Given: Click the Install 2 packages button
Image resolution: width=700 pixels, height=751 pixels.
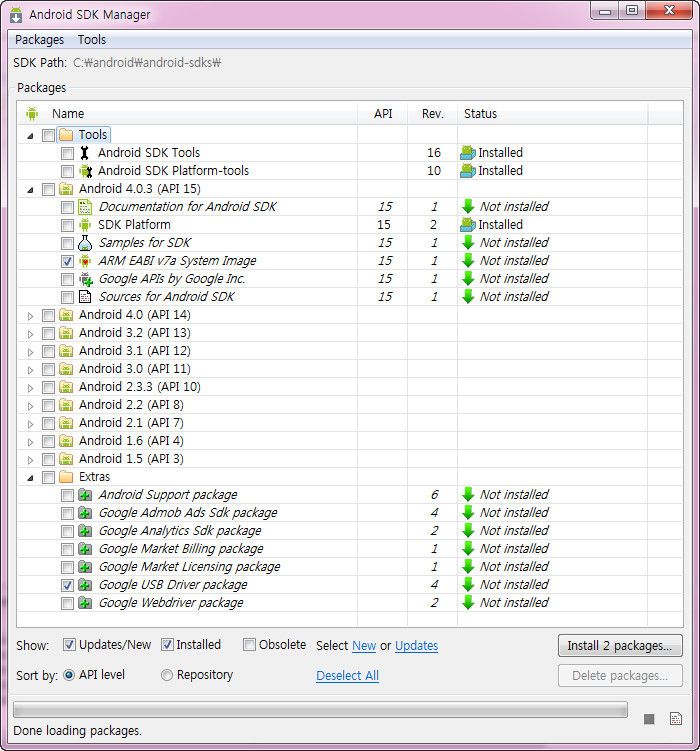Looking at the screenshot, I should coord(620,646).
